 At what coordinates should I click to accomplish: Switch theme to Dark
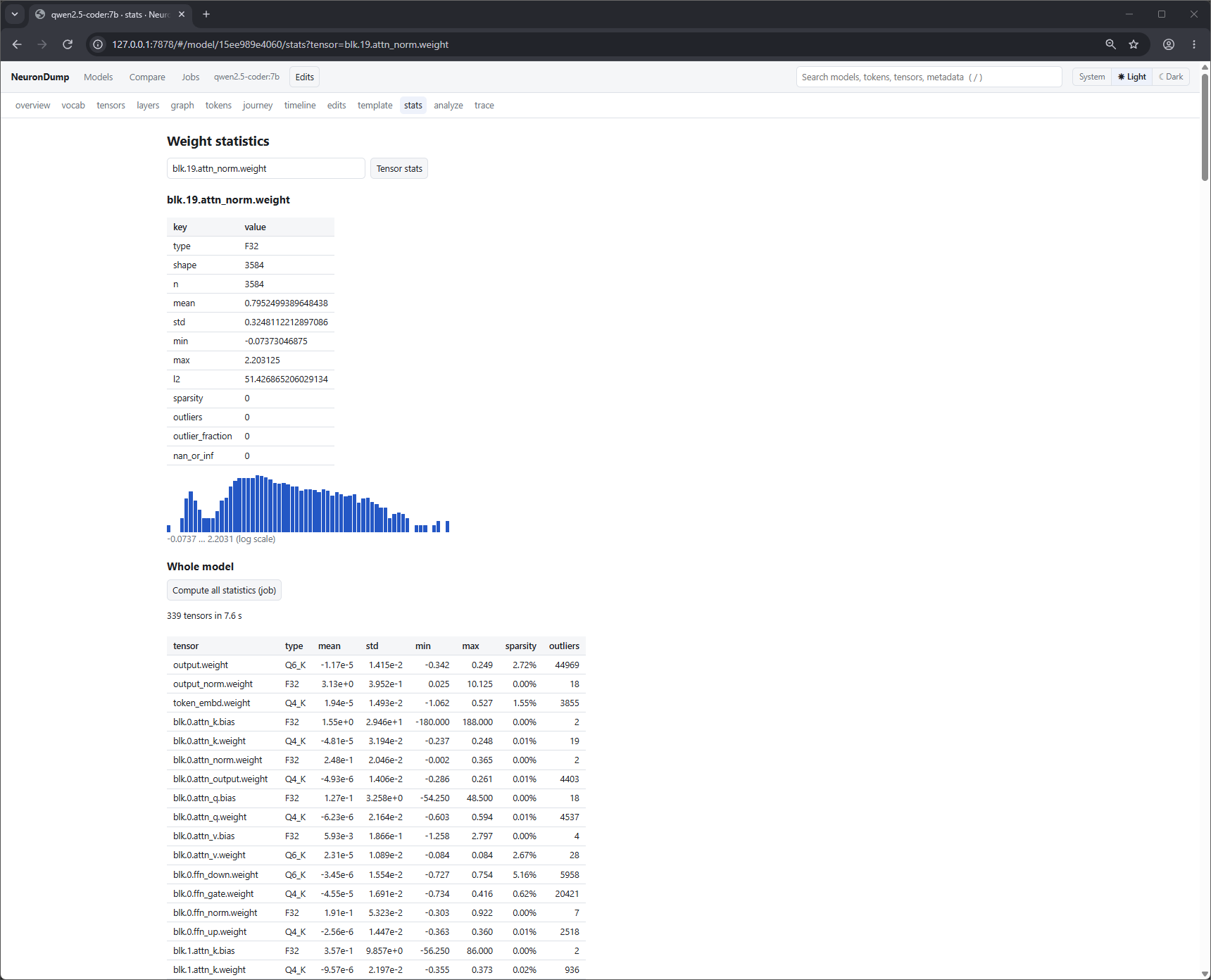click(x=1171, y=77)
